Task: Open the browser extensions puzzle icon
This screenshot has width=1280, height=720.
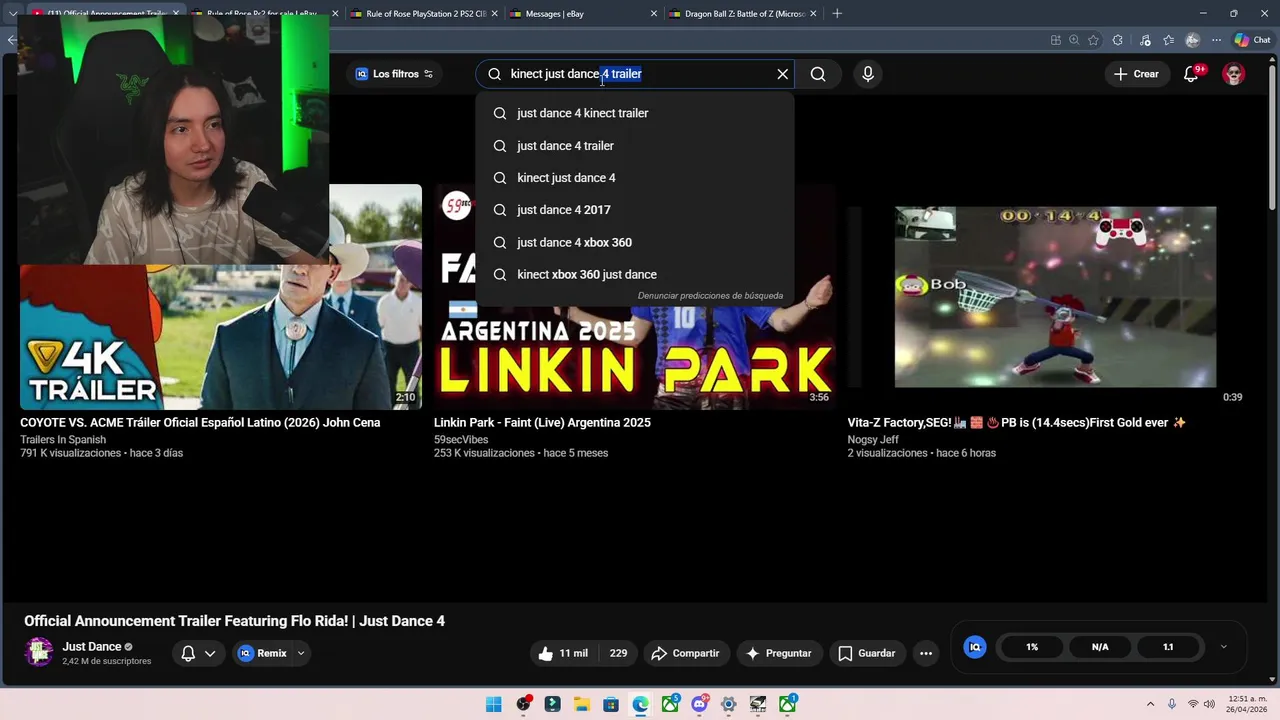Action: (1117, 40)
